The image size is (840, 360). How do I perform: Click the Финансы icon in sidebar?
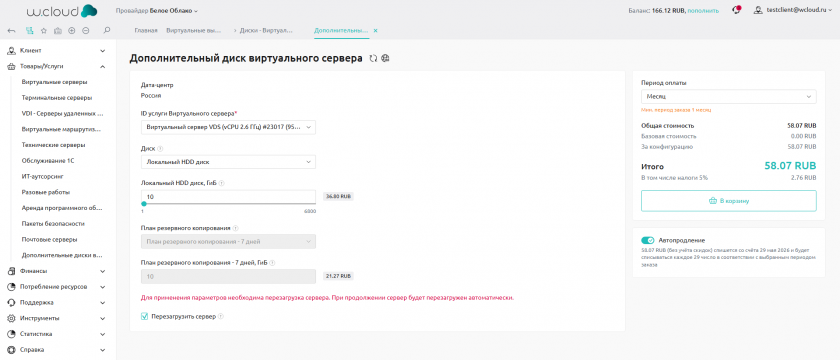(11, 271)
